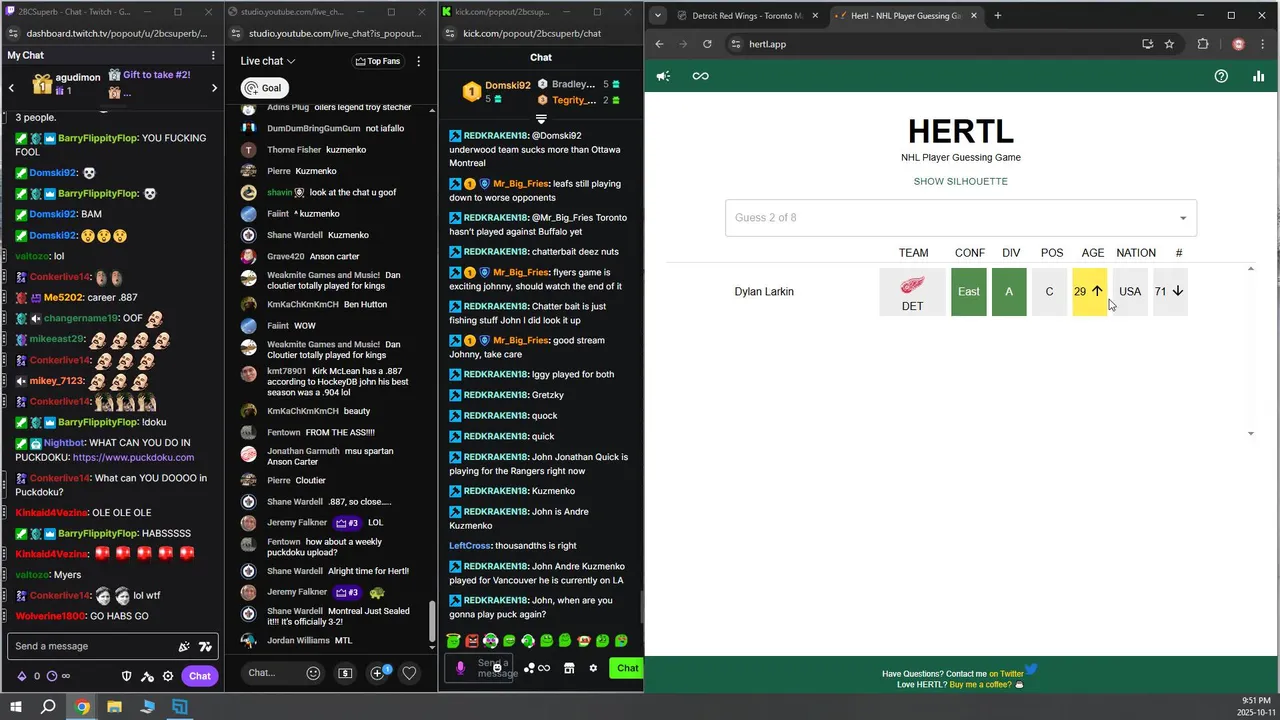Click YouTube Super Chat dollar icon
The height and width of the screenshot is (720, 1280).
345,673
